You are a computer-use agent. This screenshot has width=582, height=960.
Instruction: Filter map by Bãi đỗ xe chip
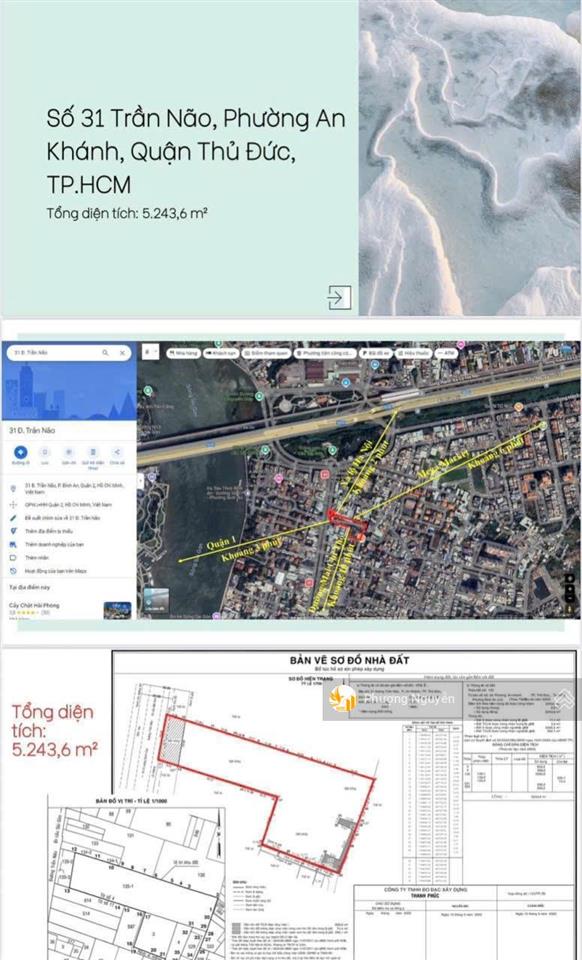376,353
